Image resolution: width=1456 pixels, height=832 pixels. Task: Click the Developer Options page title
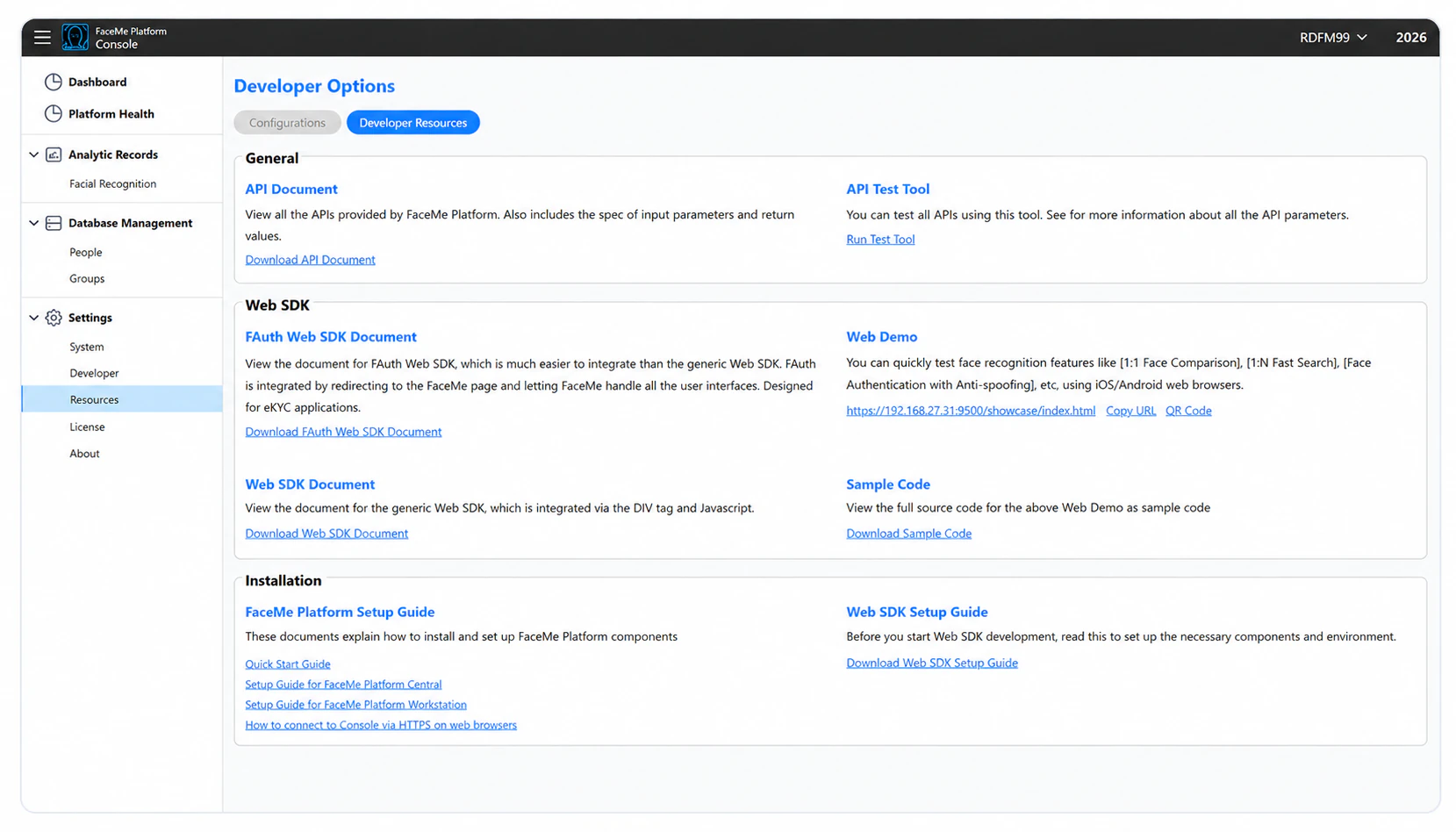pyautogui.click(x=314, y=86)
